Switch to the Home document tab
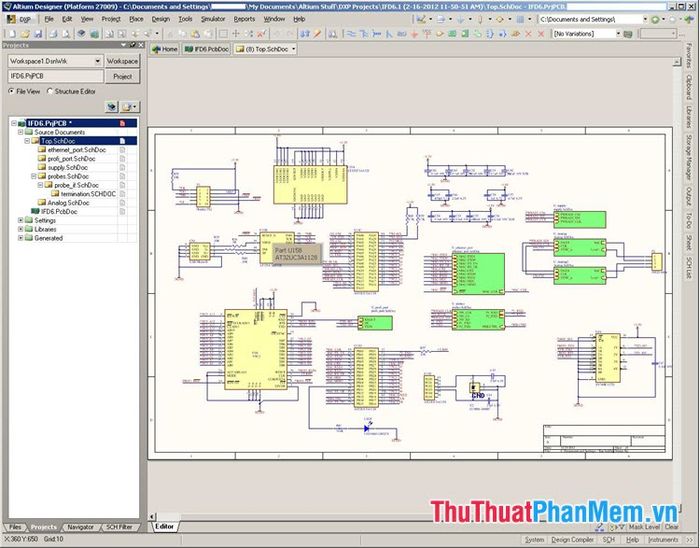This screenshot has width=700, height=548. click(165, 50)
